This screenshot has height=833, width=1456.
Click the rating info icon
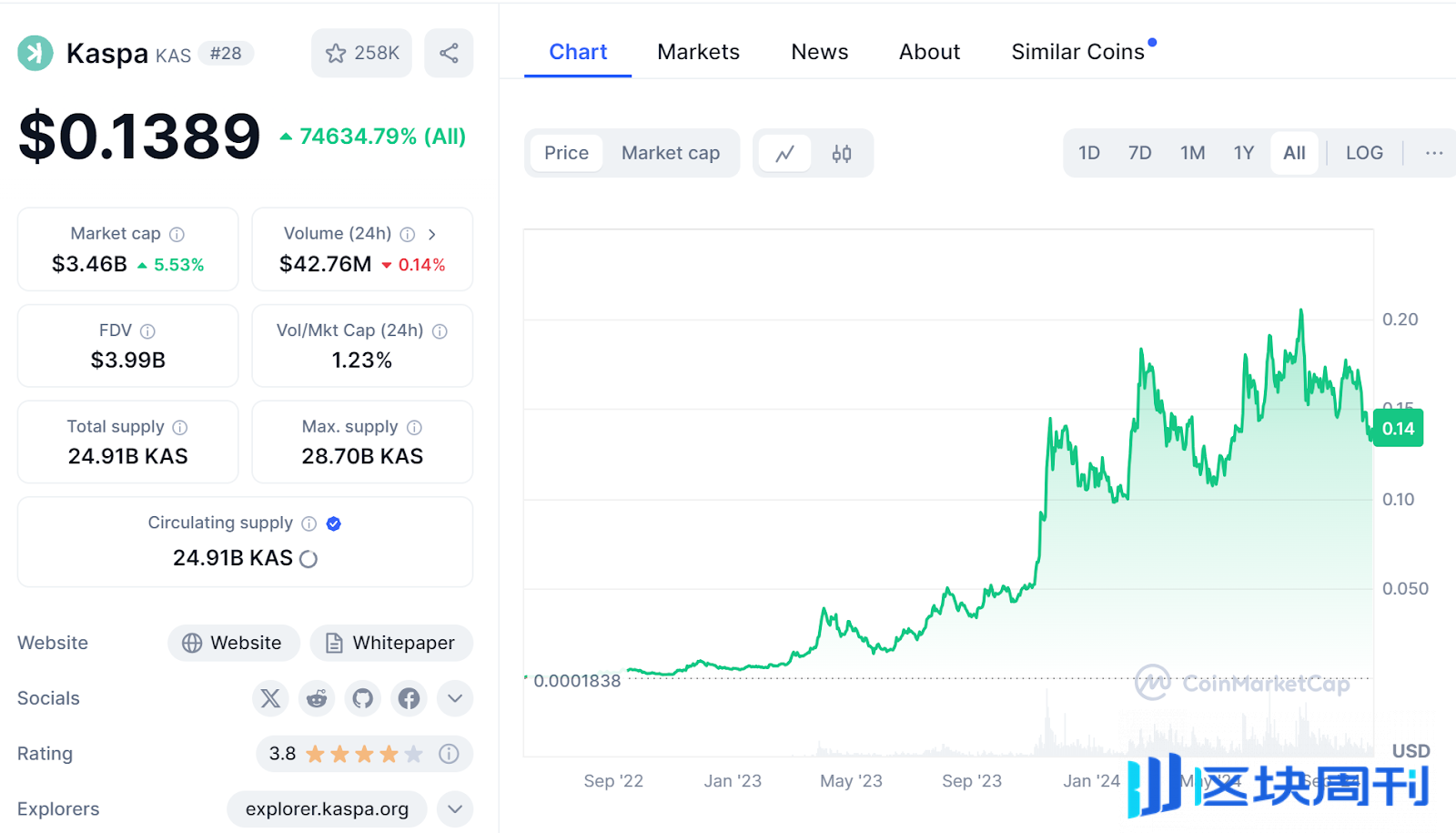[x=449, y=754]
